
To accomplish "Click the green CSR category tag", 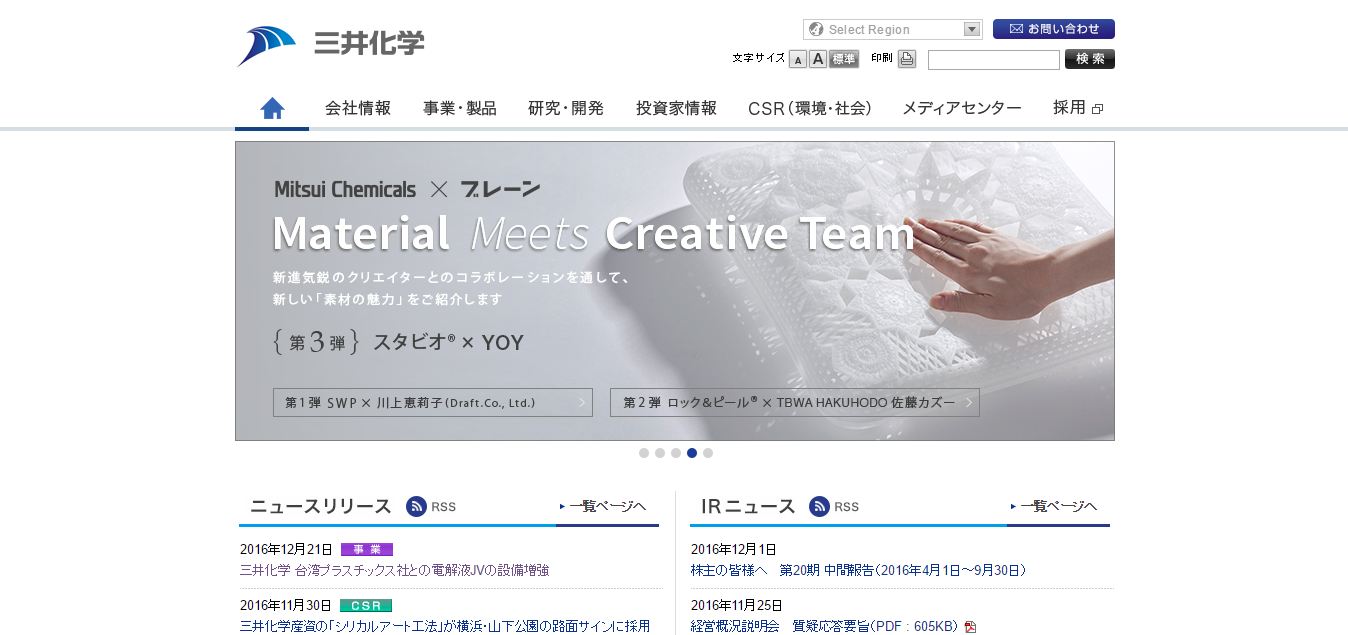I will (366, 605).
